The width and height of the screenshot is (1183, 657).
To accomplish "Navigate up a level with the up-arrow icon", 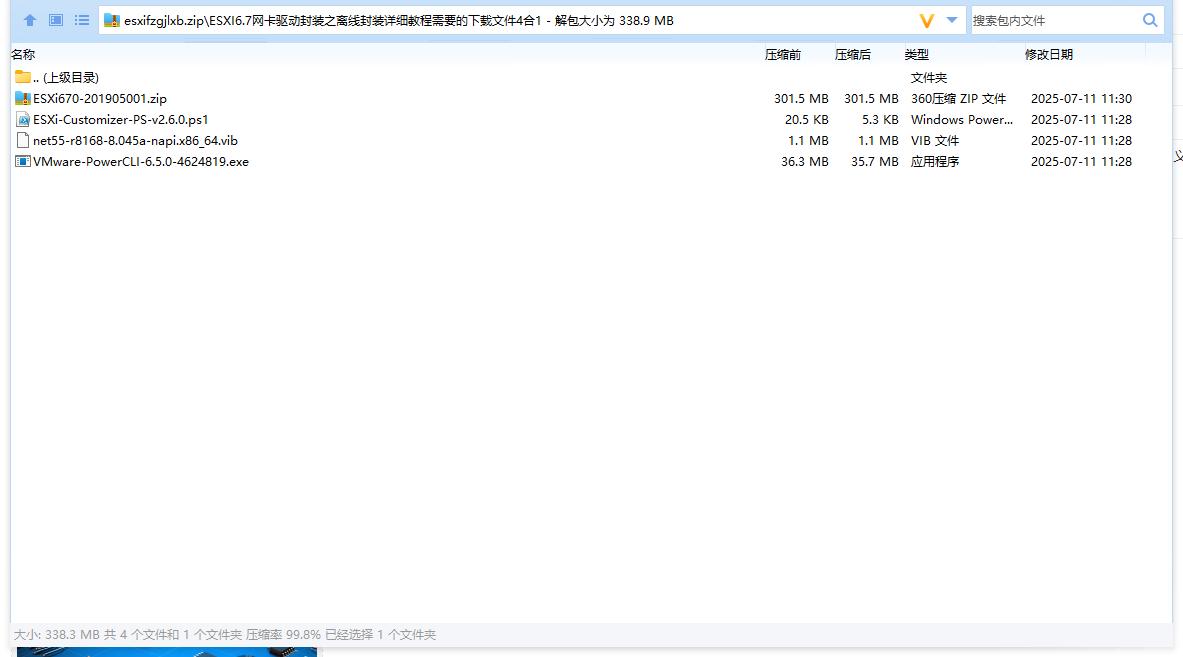I will pyautogui.click(x=29, y=19).
